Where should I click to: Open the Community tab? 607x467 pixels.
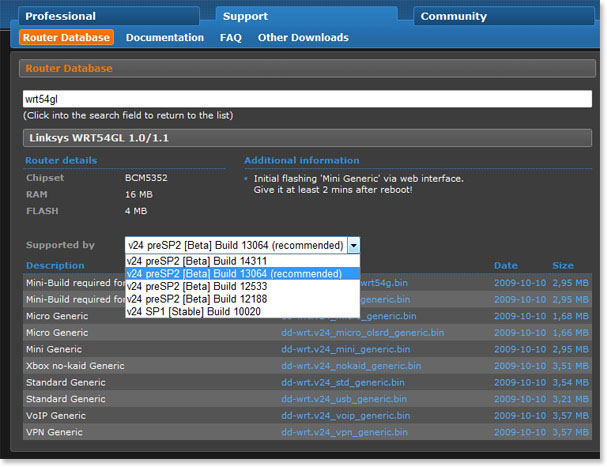[504, 16]
